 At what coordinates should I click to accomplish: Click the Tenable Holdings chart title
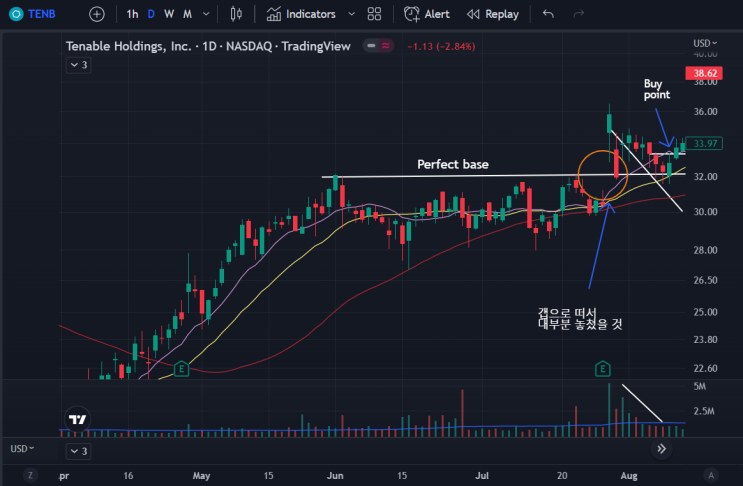208,46
